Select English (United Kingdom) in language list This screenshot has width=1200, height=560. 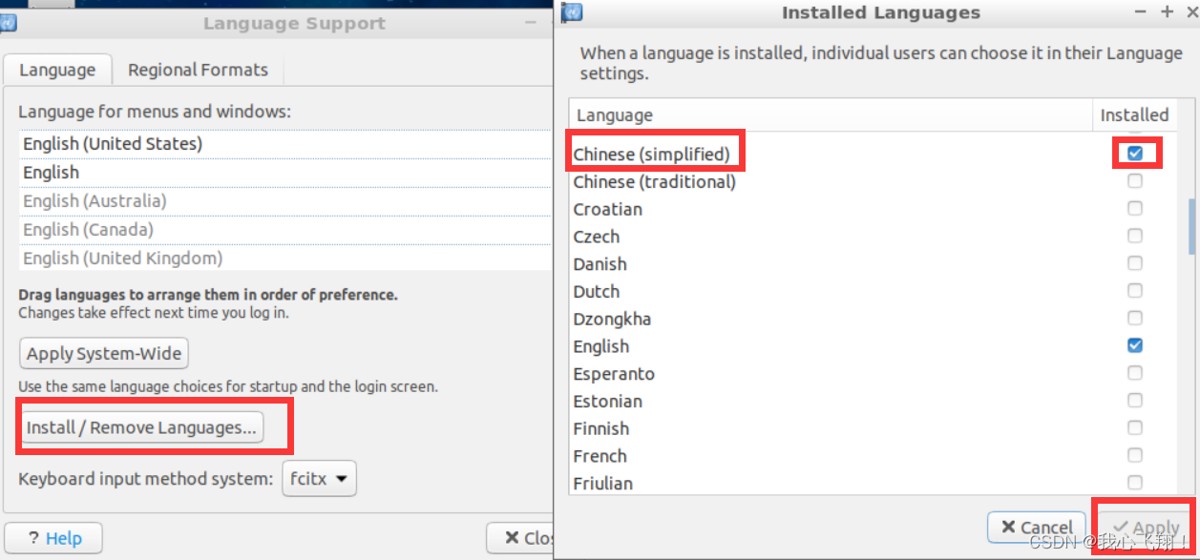pyautogui.click(x=286, y=258)
